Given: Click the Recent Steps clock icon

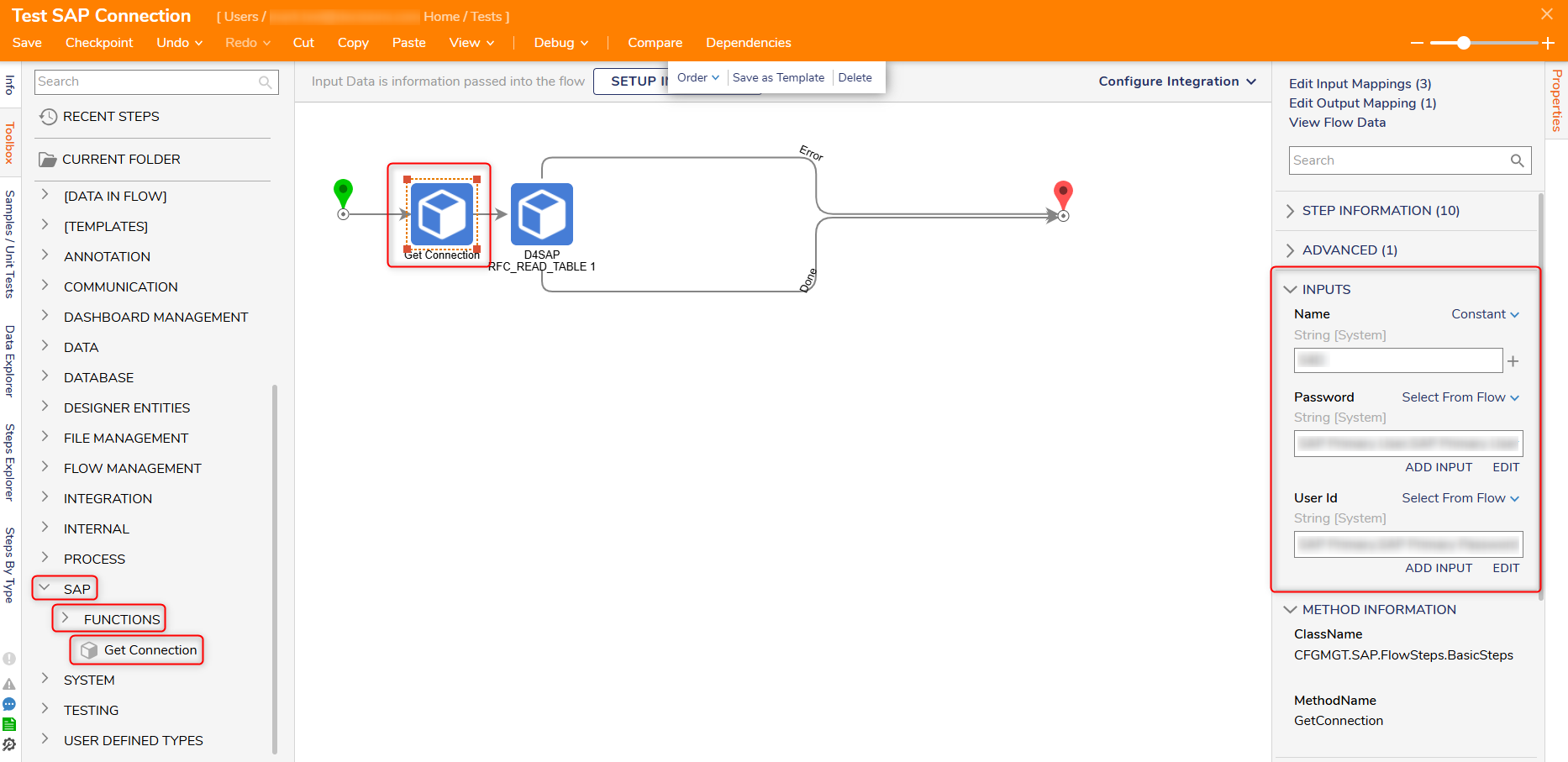Looking at the screenshot, I should click(49, 117).
